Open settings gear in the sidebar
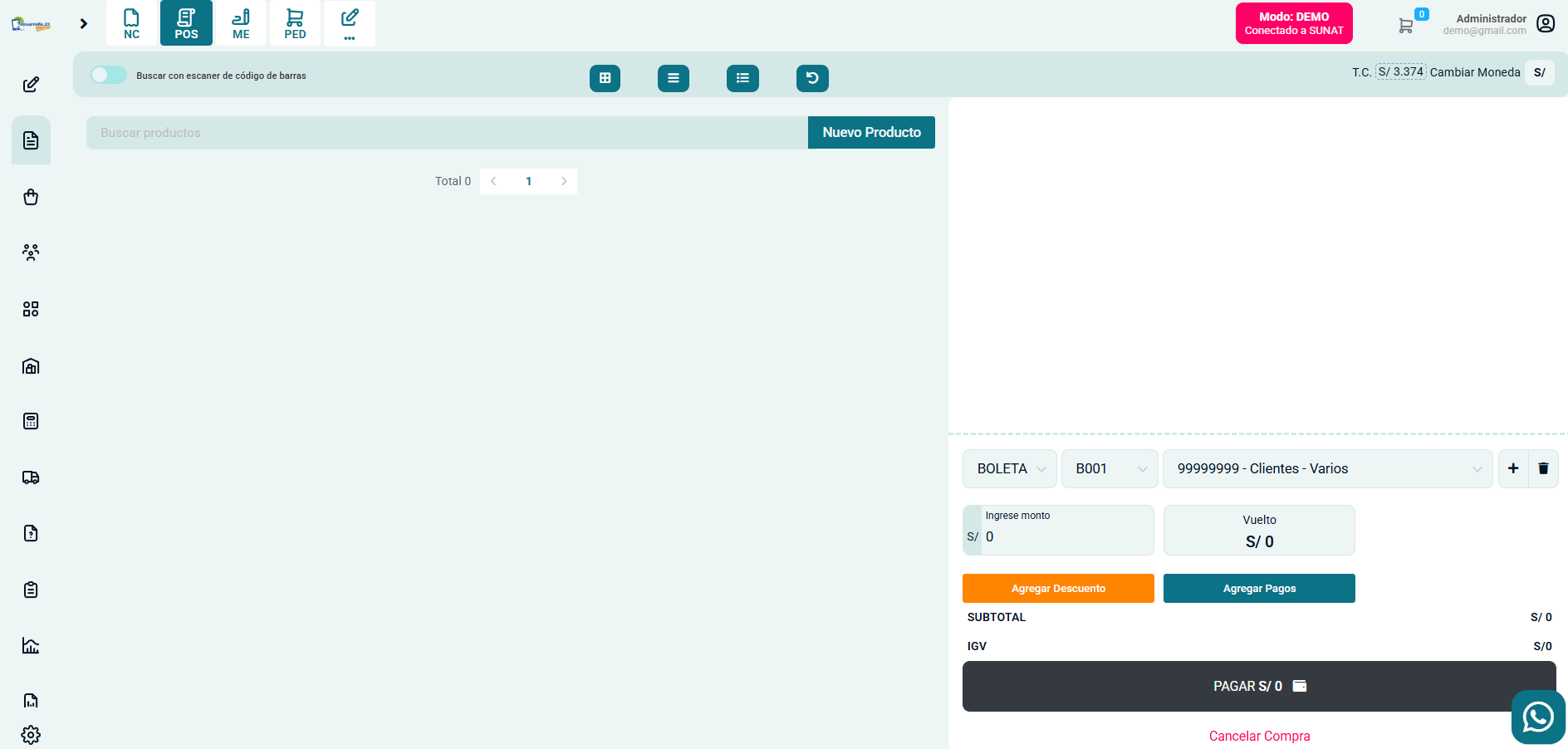This screenshot has width=1568, height=749. [x=31, y=735]
